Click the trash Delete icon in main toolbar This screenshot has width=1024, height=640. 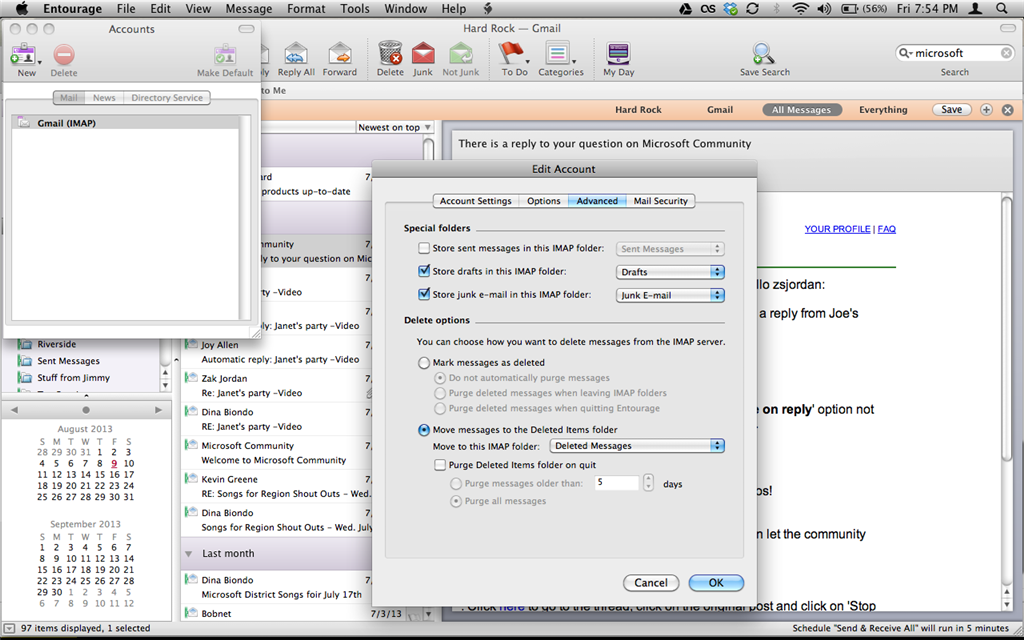(390, 54)
